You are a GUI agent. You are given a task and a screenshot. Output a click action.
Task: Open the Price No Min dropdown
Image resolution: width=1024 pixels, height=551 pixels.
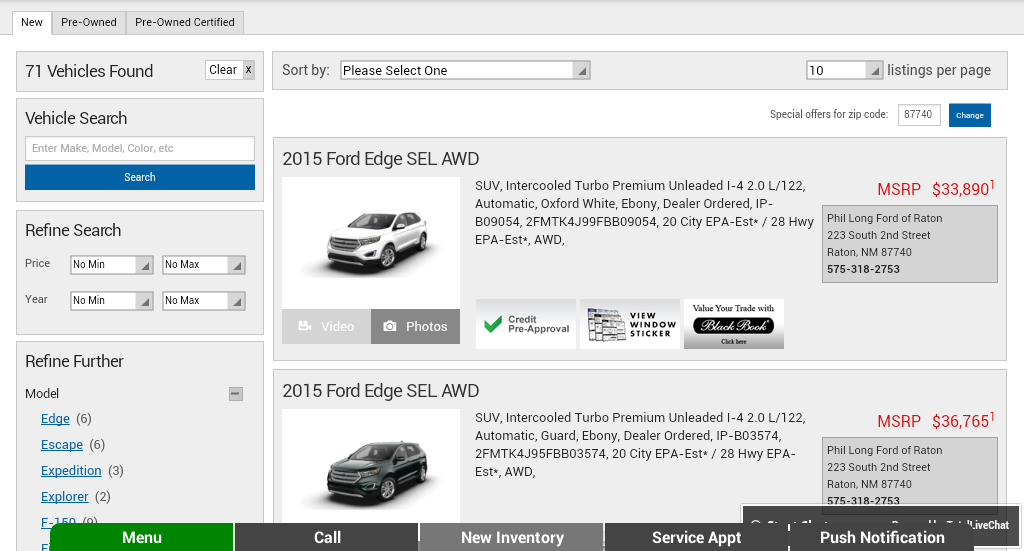112,264
